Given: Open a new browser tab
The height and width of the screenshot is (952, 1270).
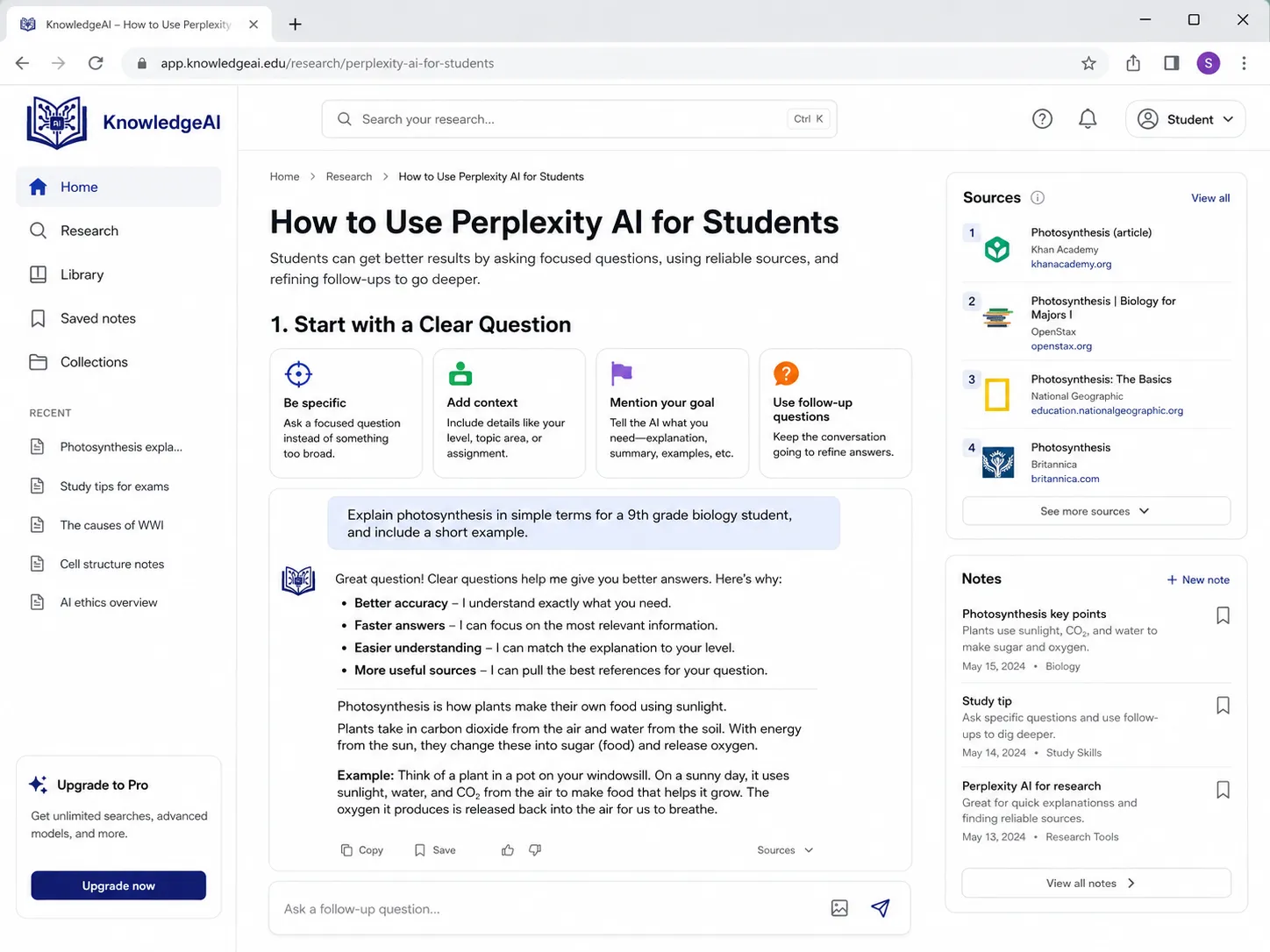Looking at the screenshot, I should [296, 25].
